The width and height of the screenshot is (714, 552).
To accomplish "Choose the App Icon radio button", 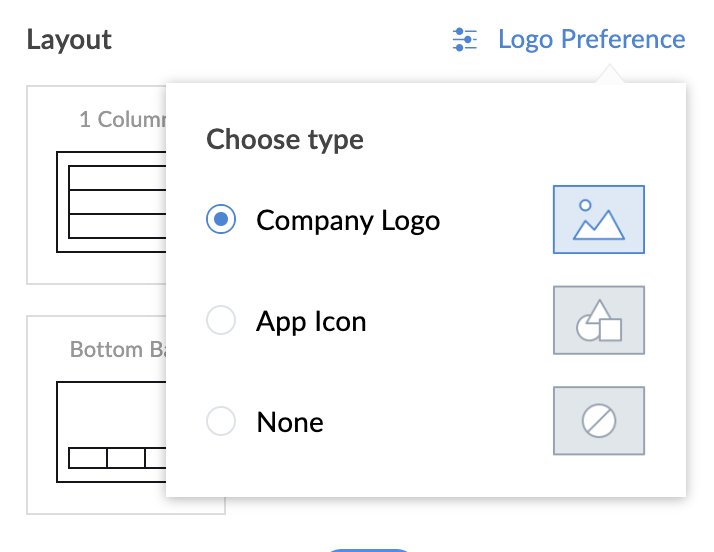I will [220, 321].
